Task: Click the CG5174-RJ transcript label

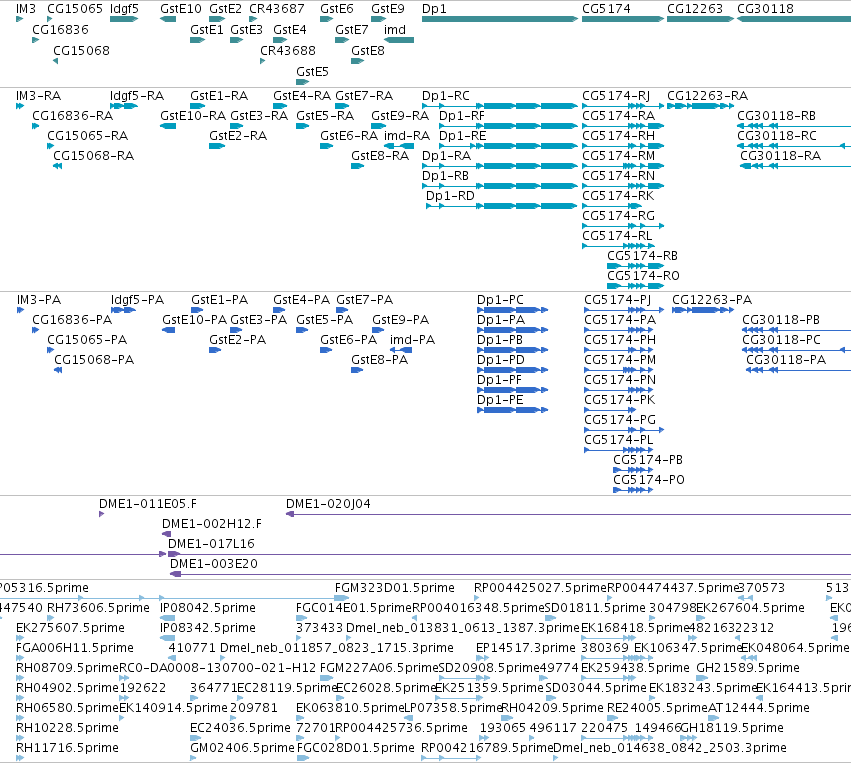Action: [x=616, y=96]
